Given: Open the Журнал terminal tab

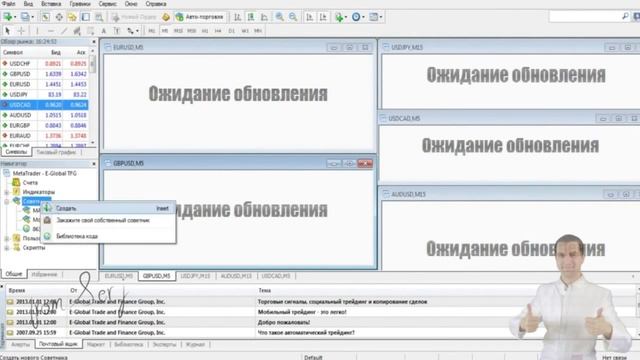Looking at the screenshot, I should pyautogui.click(x=195, y=344).
